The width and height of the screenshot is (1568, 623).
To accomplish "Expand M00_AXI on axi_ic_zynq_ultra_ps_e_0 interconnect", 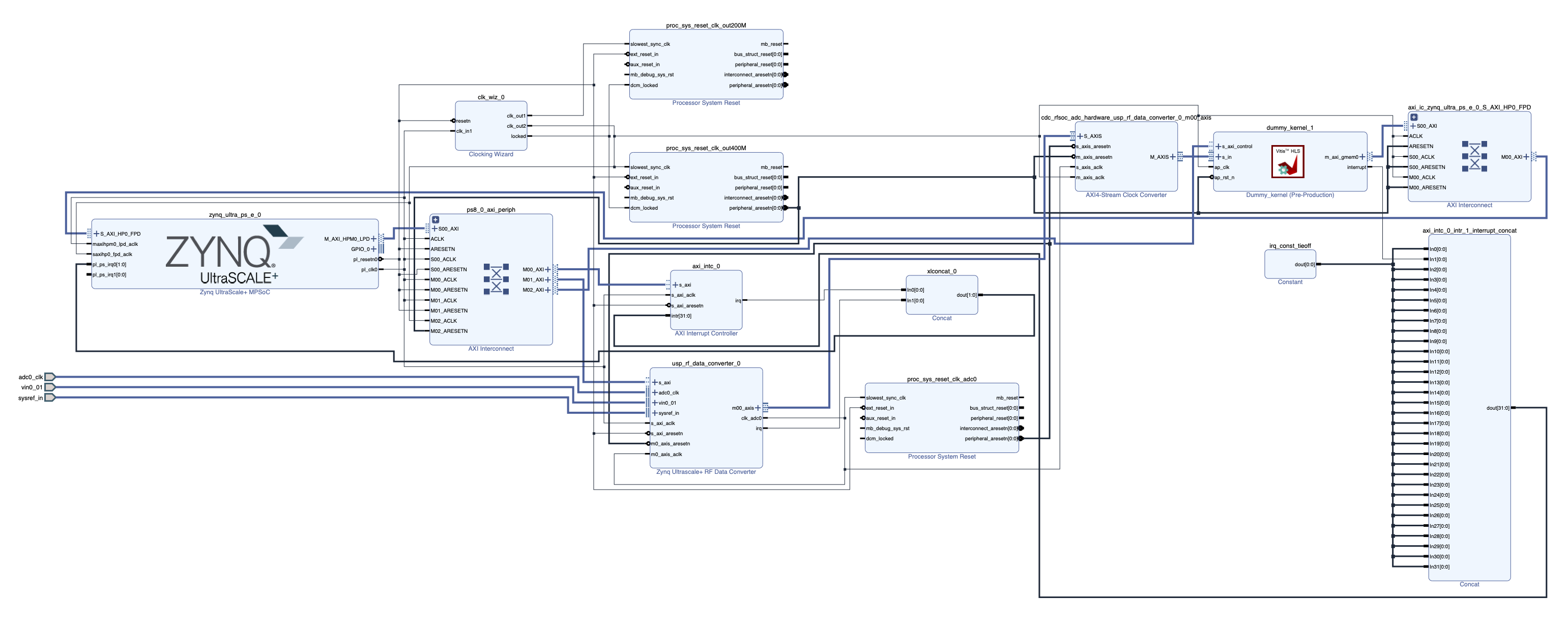I will (1526, 156).
